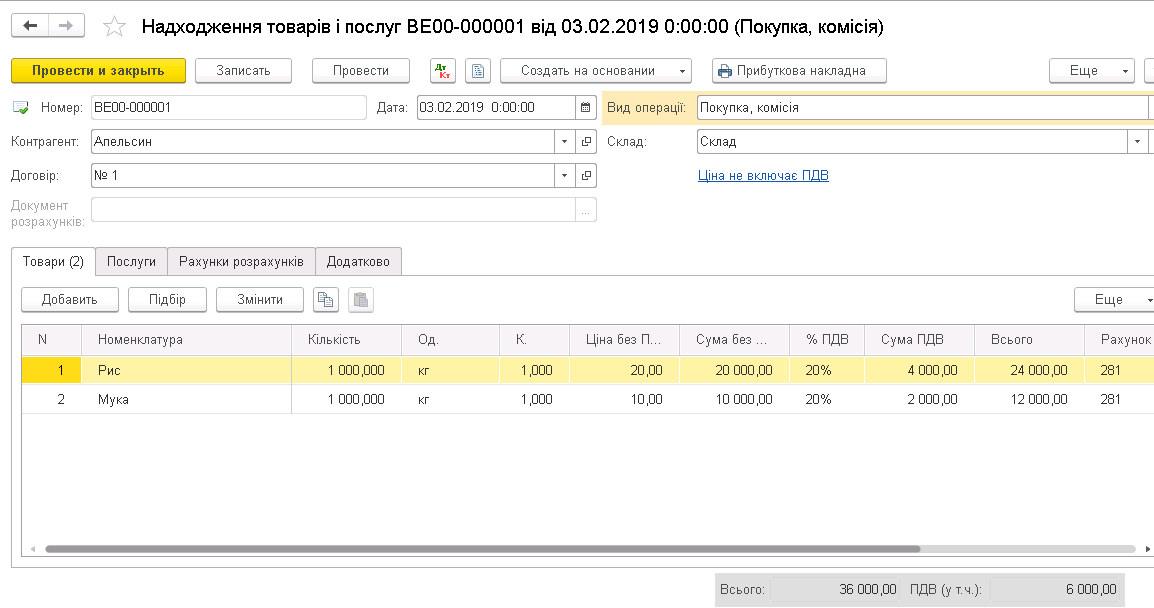Click Змінити button
The width and height of the screenshot is (1154, 608).
click(x=260, y=300)
